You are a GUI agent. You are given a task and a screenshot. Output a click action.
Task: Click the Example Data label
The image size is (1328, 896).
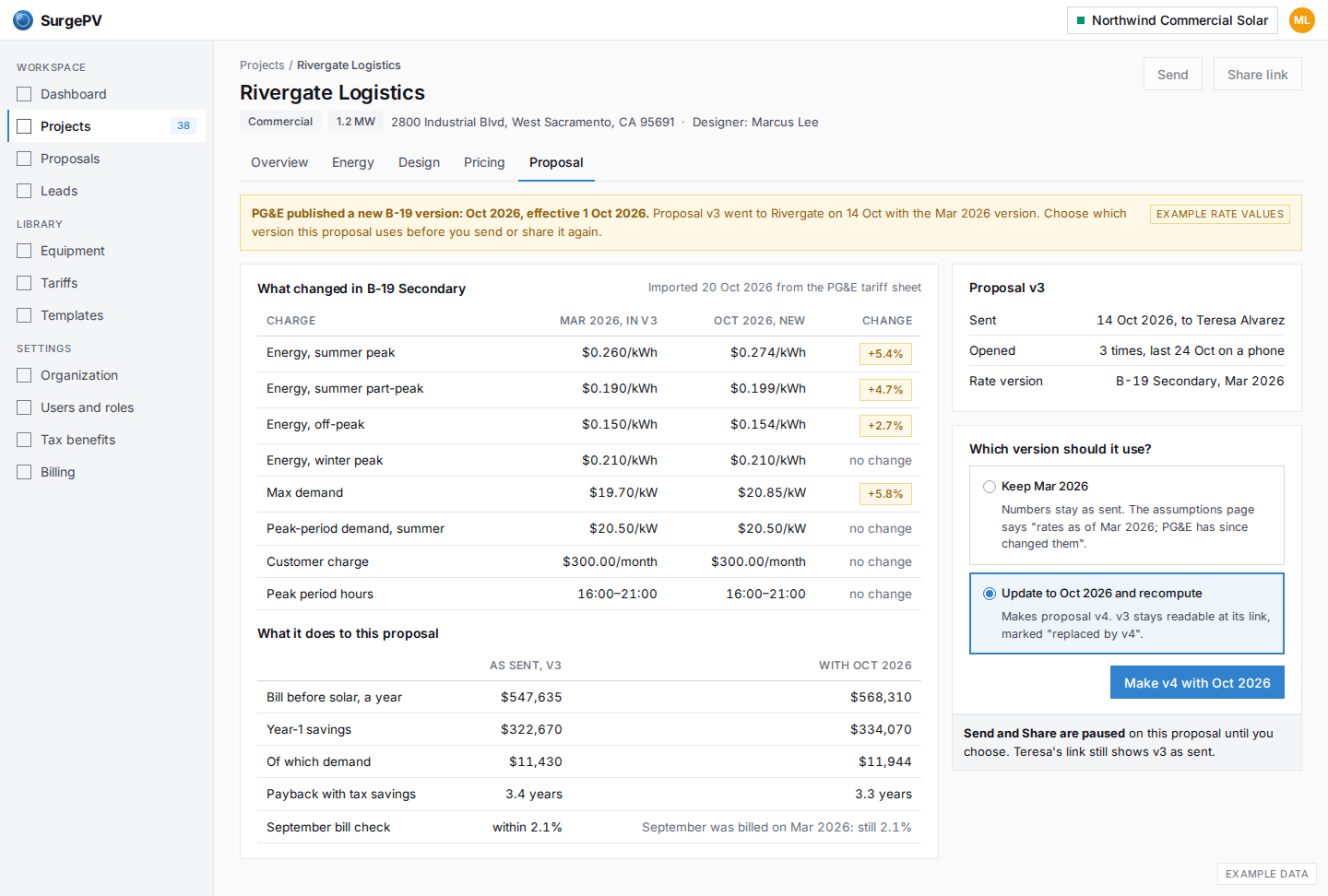click(x=1267, y=874)
